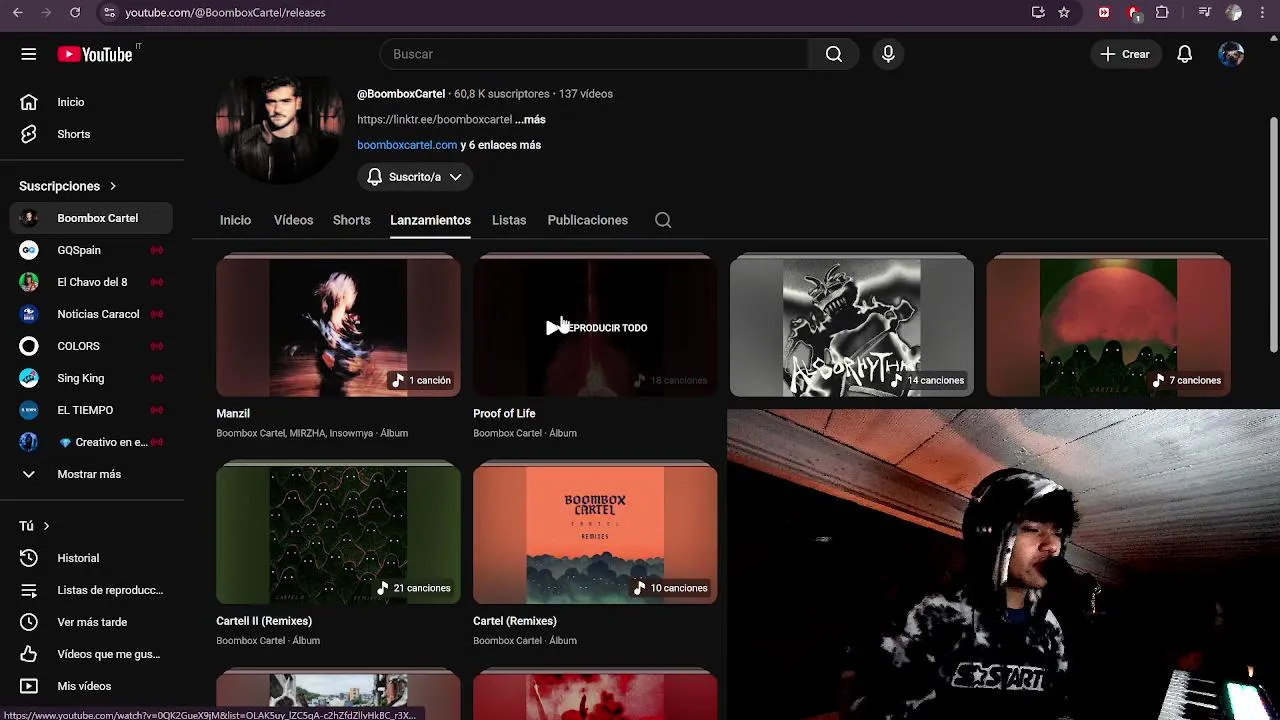Open EL TIEMPO subscription channel

(x=92, y=410)
